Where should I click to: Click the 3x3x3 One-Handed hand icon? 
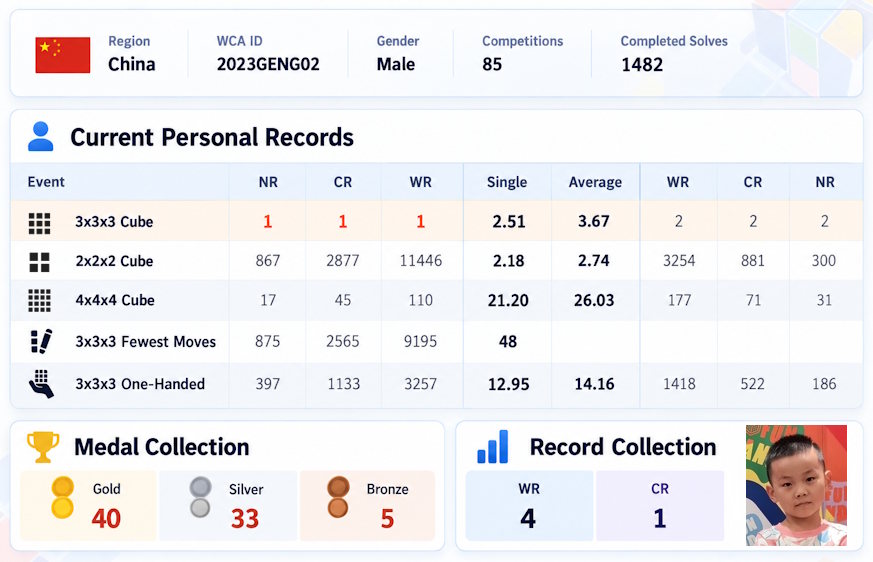41,384
